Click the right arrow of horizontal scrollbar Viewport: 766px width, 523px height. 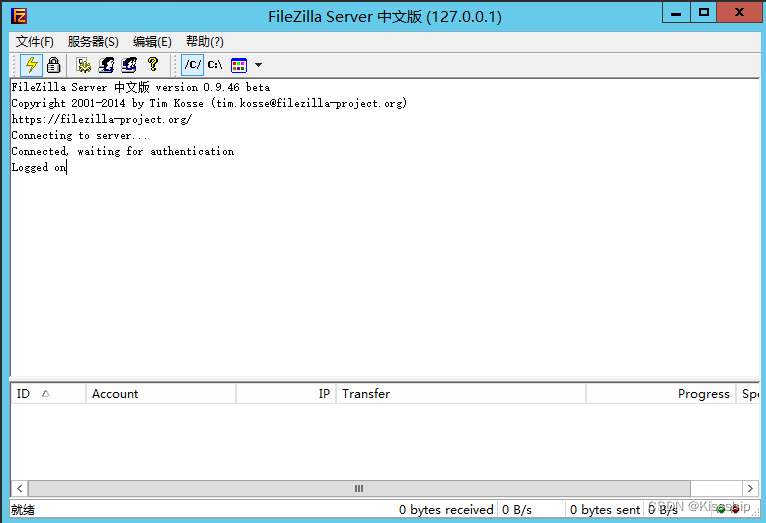coord(750,488)
